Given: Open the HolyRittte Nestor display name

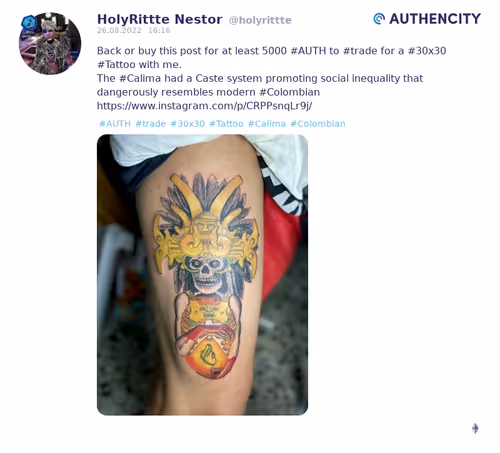Looking at the screenshot, I should tap(160, 19).
